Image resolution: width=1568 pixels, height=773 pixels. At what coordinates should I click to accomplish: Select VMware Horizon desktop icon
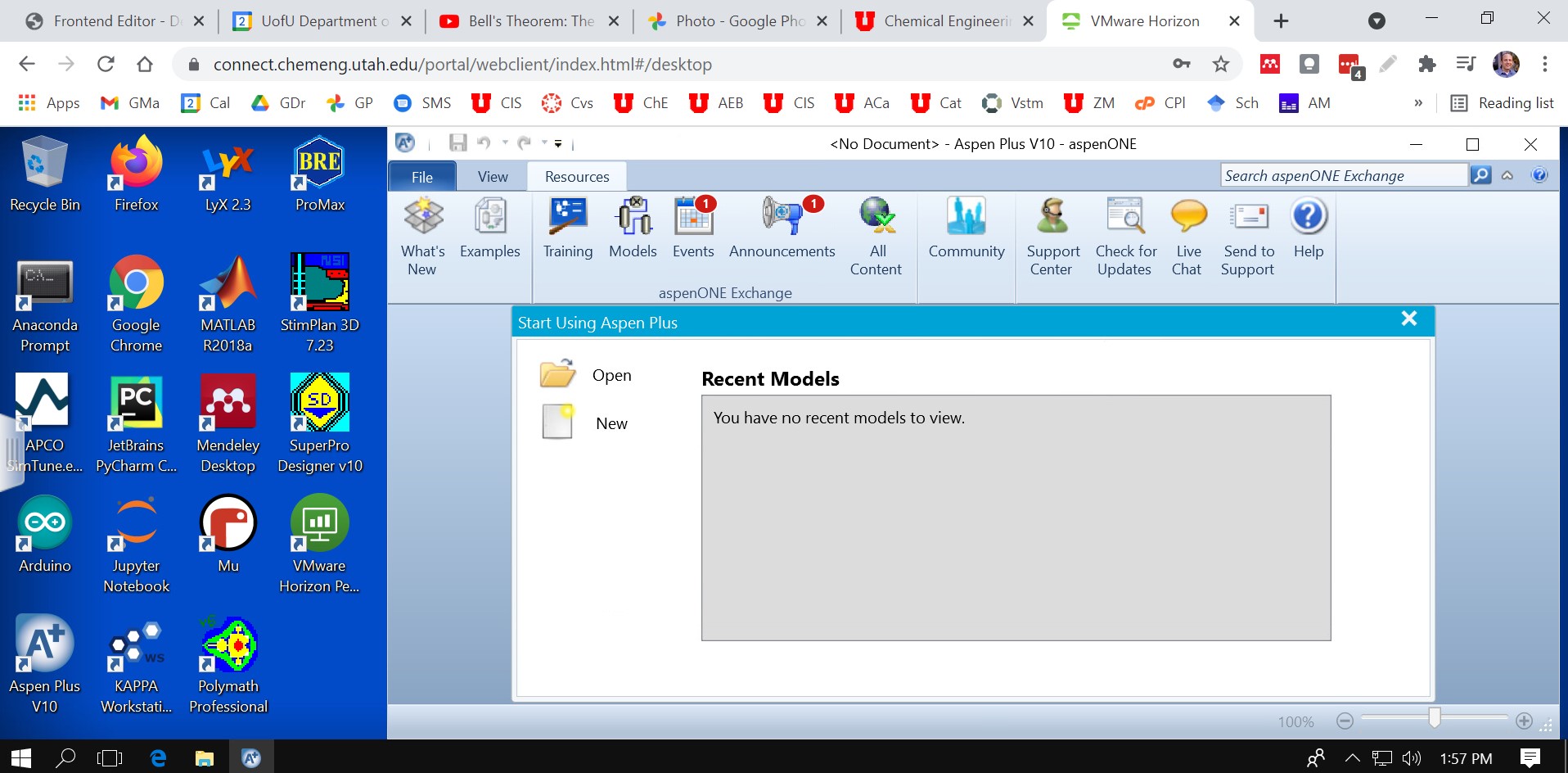point(320,545)
